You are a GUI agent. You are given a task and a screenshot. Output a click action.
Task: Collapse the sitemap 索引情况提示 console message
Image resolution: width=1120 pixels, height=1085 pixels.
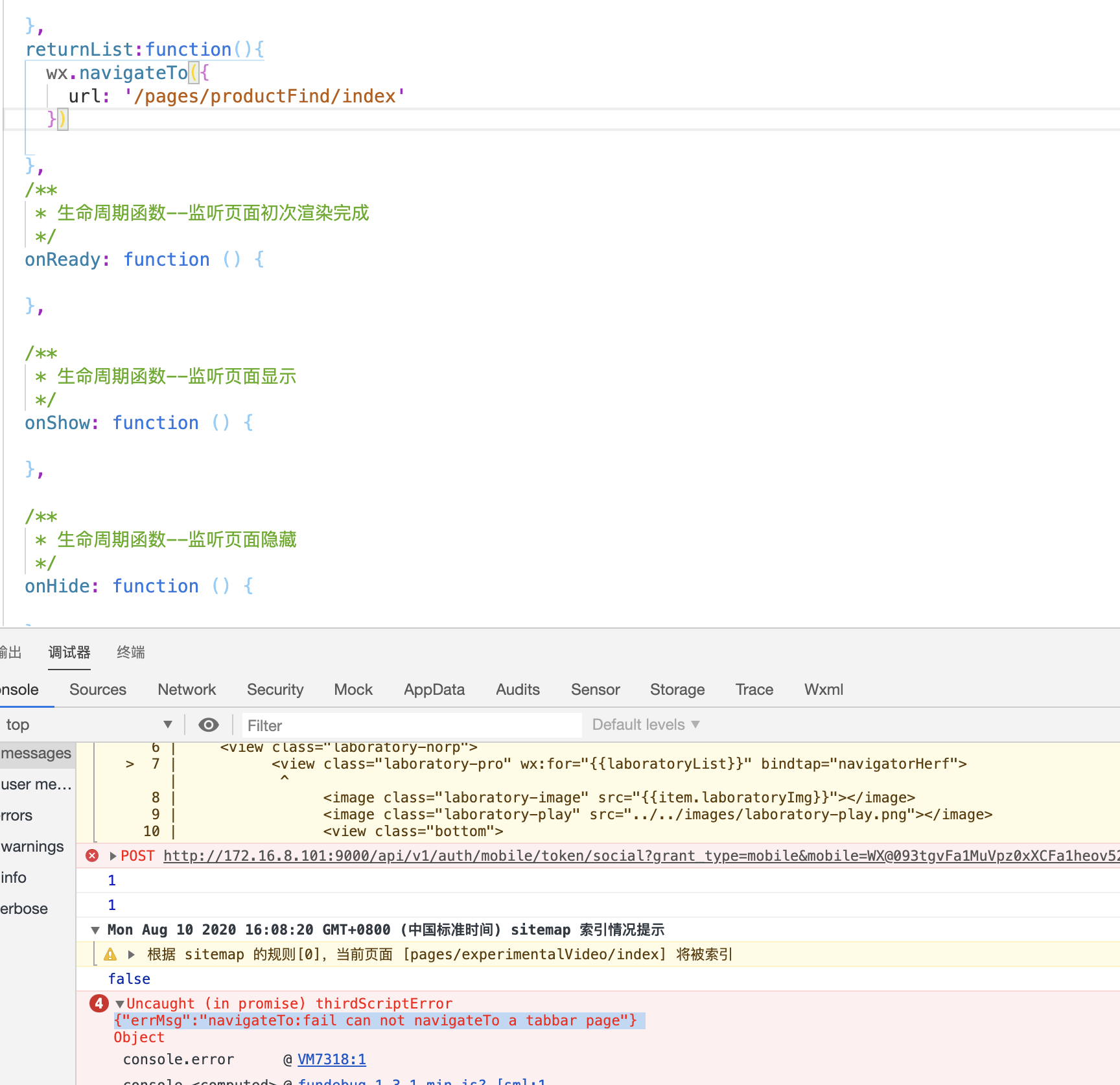[x=95, y=929]
